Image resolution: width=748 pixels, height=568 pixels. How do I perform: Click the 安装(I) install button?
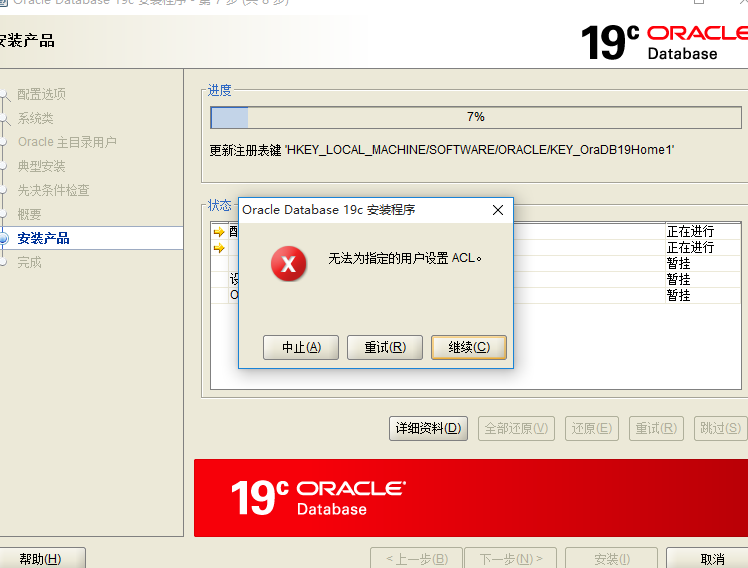[612, 558]
